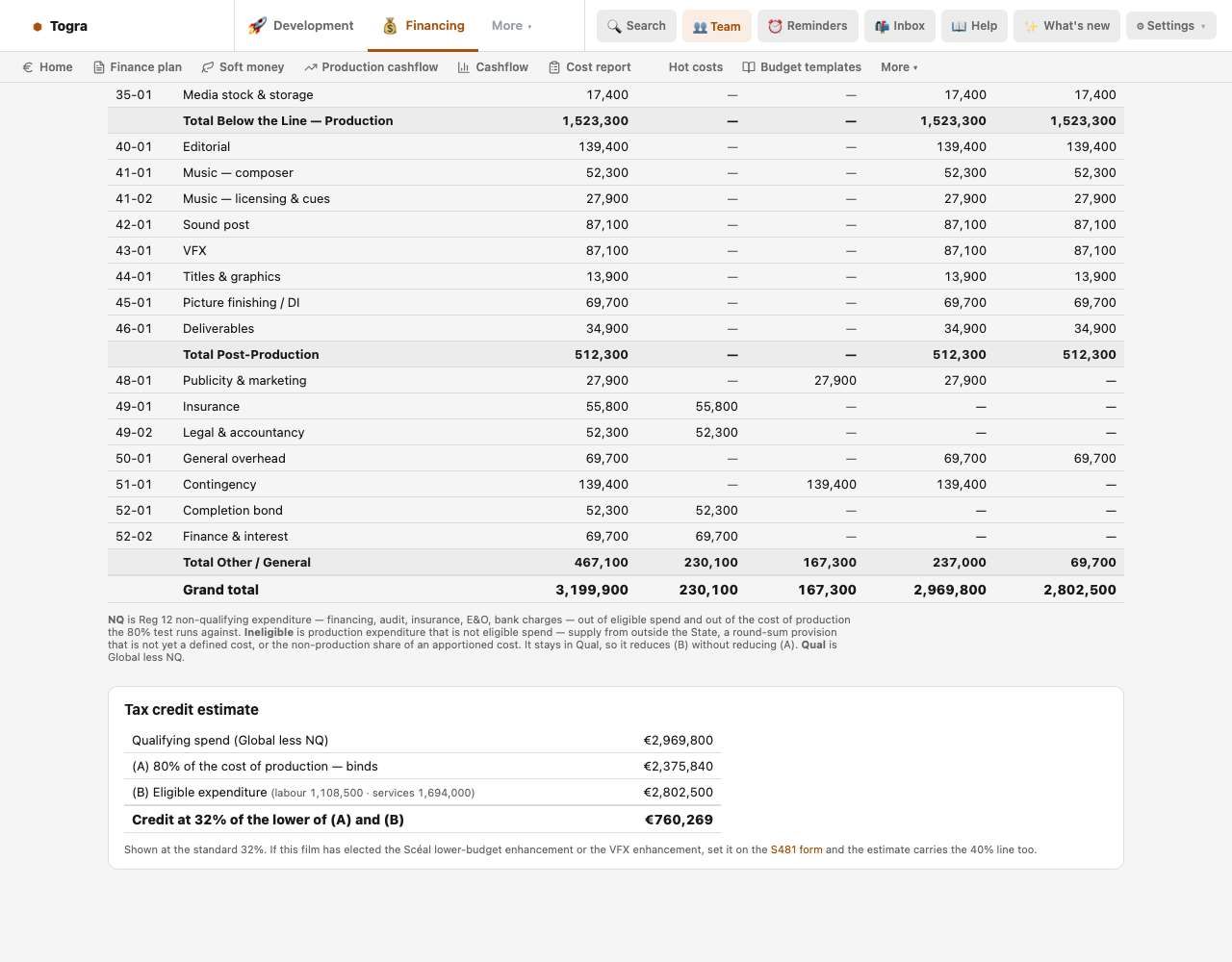
Task: Click the mailbox Inbox icon
Action: (x=882, y=26)
